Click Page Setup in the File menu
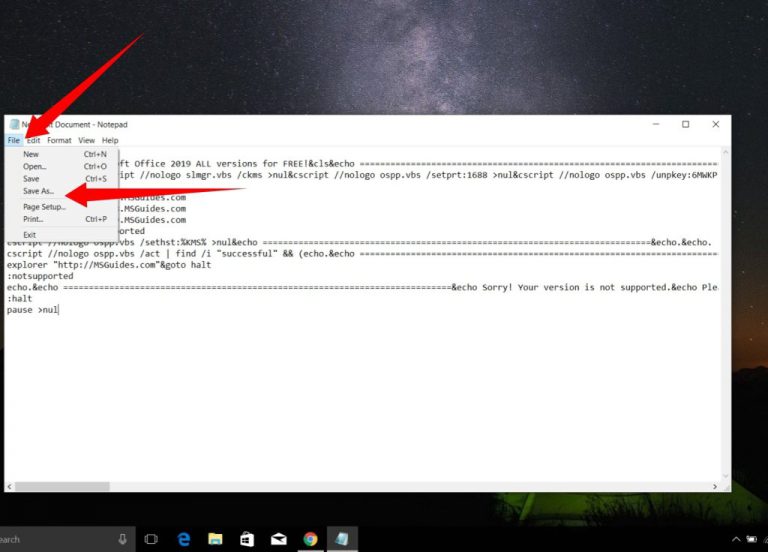Viewport: 768px width, 552px height. point(44,207)
